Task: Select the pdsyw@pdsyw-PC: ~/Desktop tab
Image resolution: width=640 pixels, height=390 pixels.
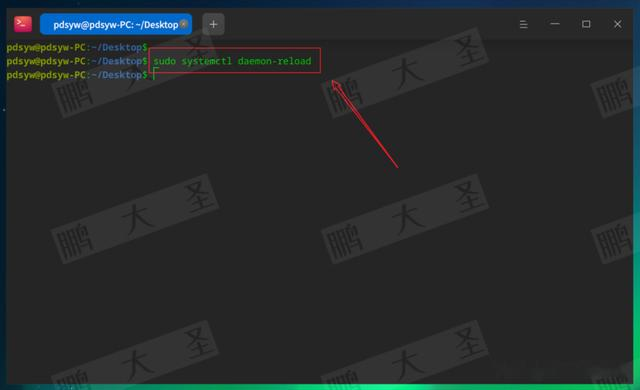Action: (x=116, y=24)
